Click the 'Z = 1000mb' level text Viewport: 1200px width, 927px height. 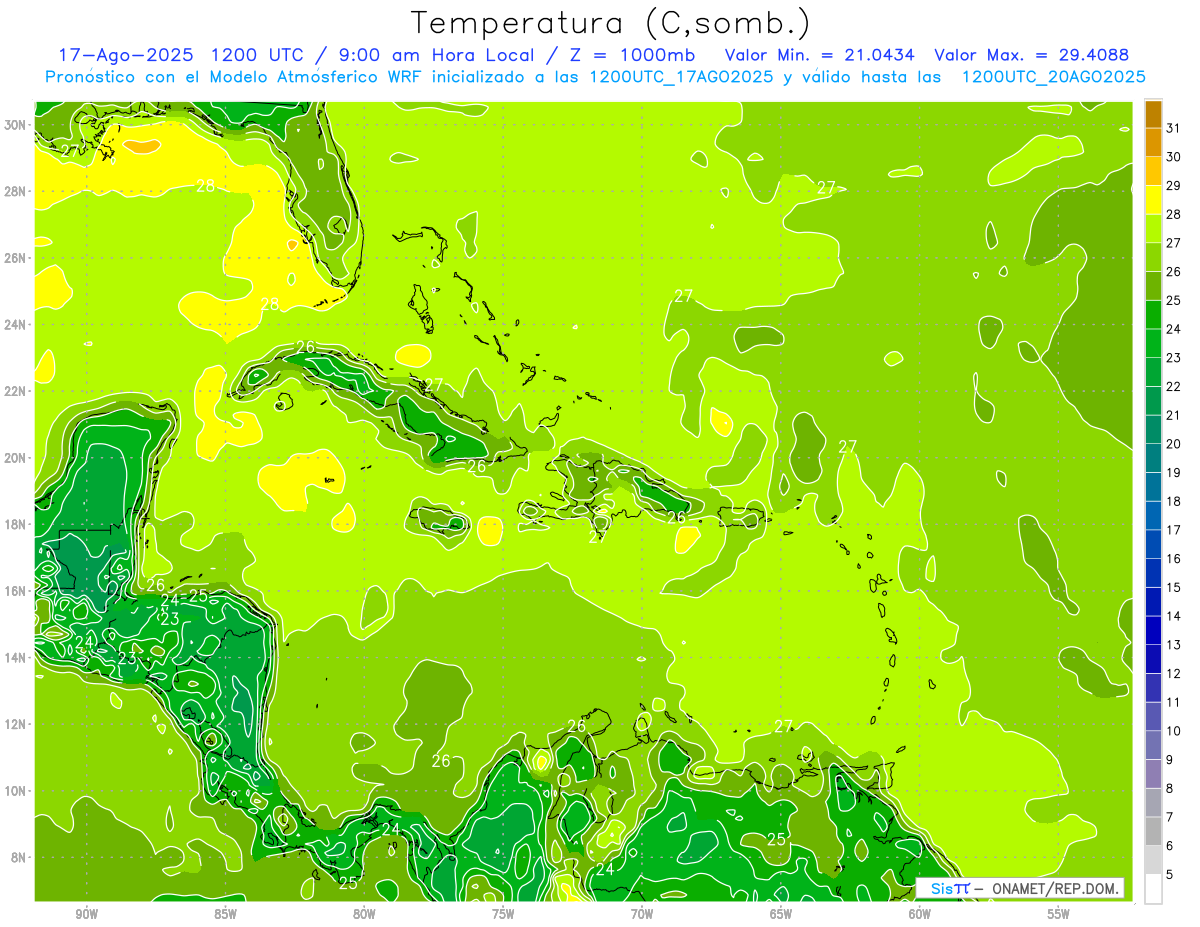coord(632,55)
